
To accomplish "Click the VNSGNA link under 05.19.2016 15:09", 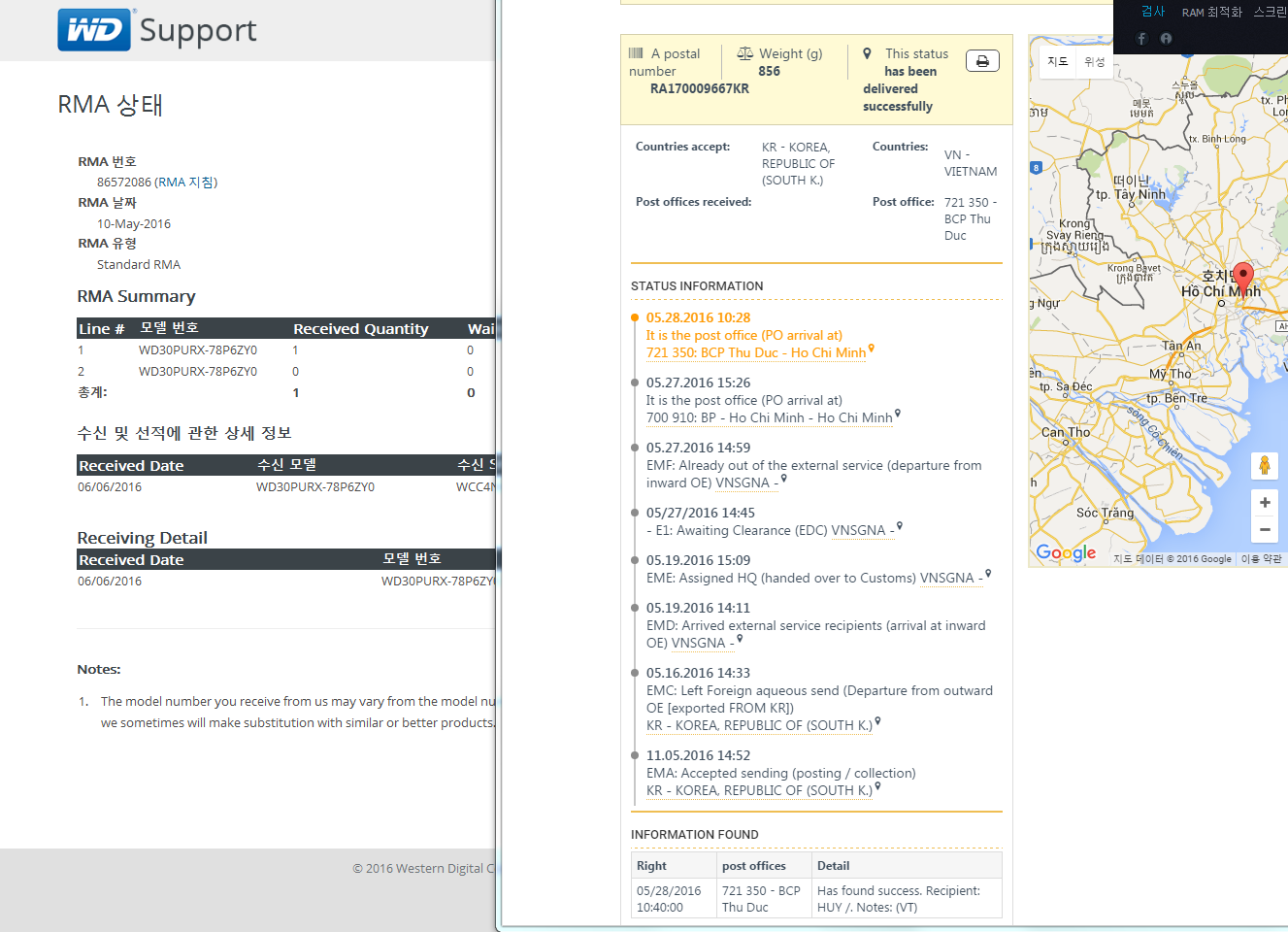I will tap(946, 578).
